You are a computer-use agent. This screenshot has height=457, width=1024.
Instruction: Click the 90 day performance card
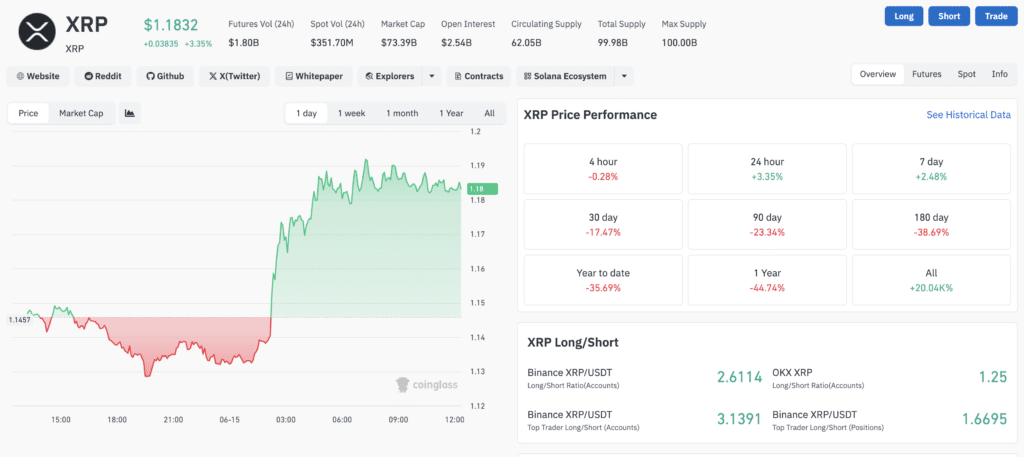767,224
